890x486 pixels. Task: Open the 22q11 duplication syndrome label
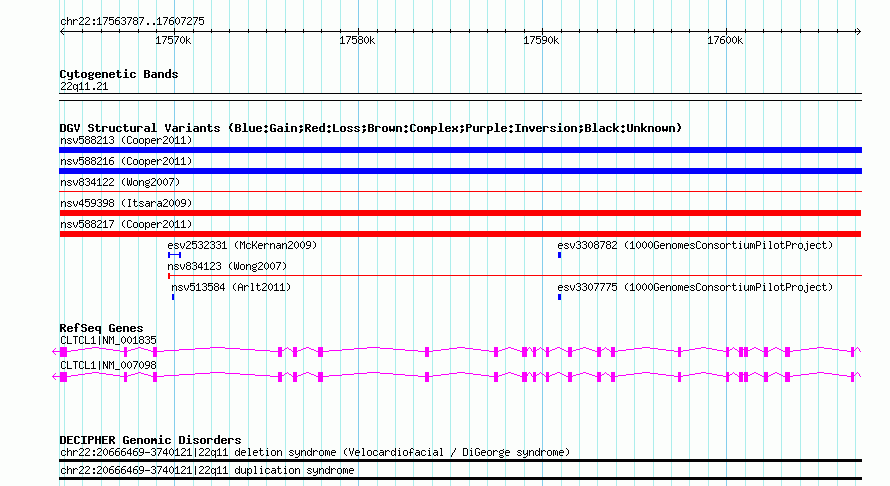pos(207,471)
